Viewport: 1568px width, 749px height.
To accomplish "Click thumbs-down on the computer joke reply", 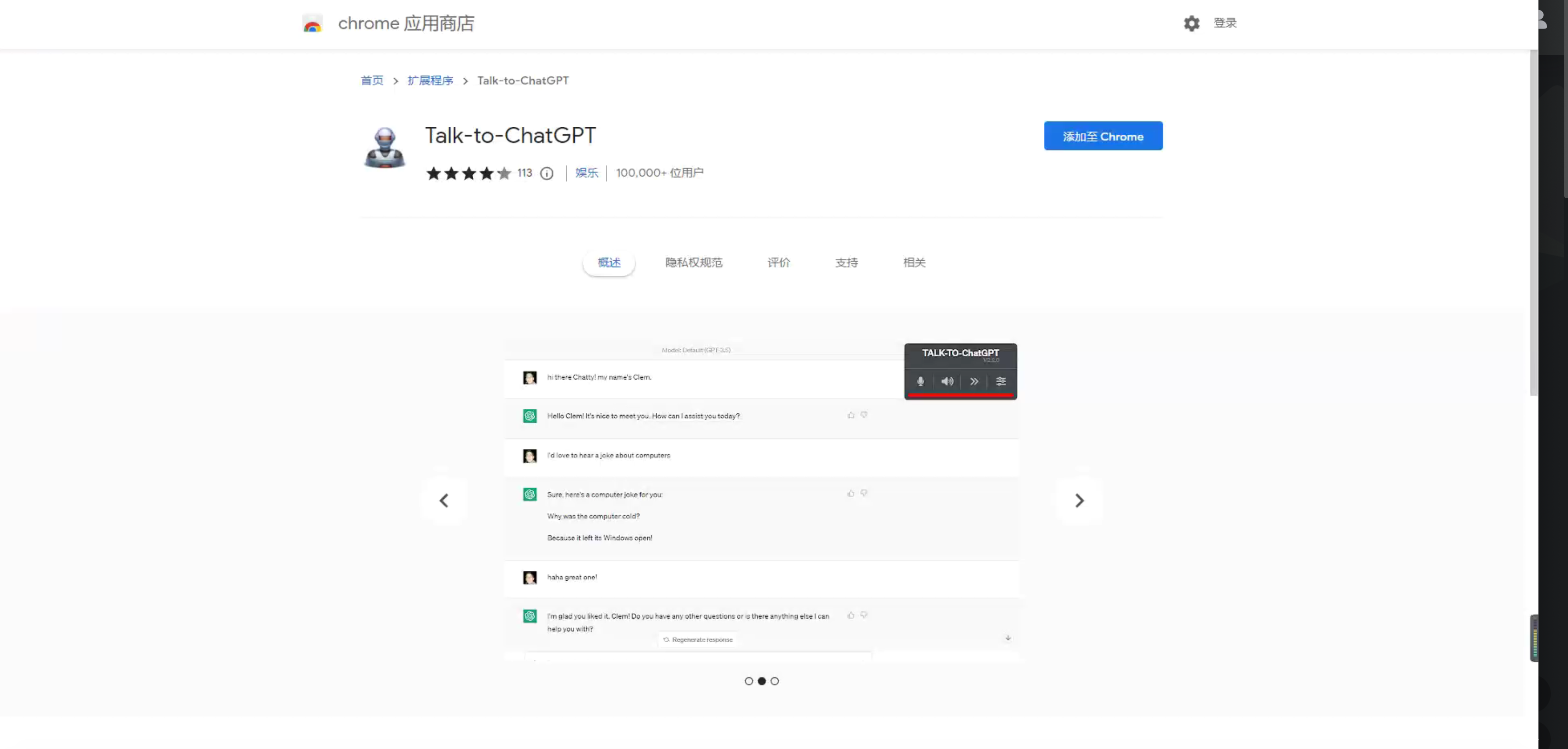I will (864, 494).
